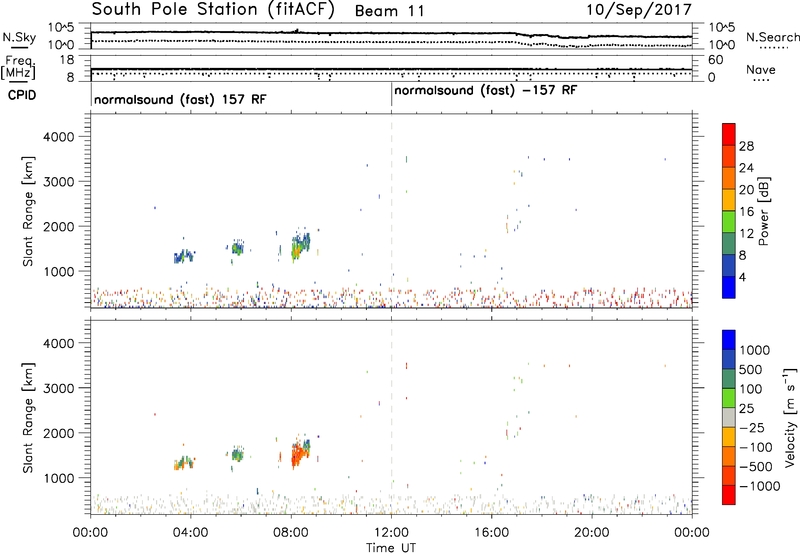Click the '16' value on the Power scale
The width and height of the screenshot is (800, 554).
[746, 212]
